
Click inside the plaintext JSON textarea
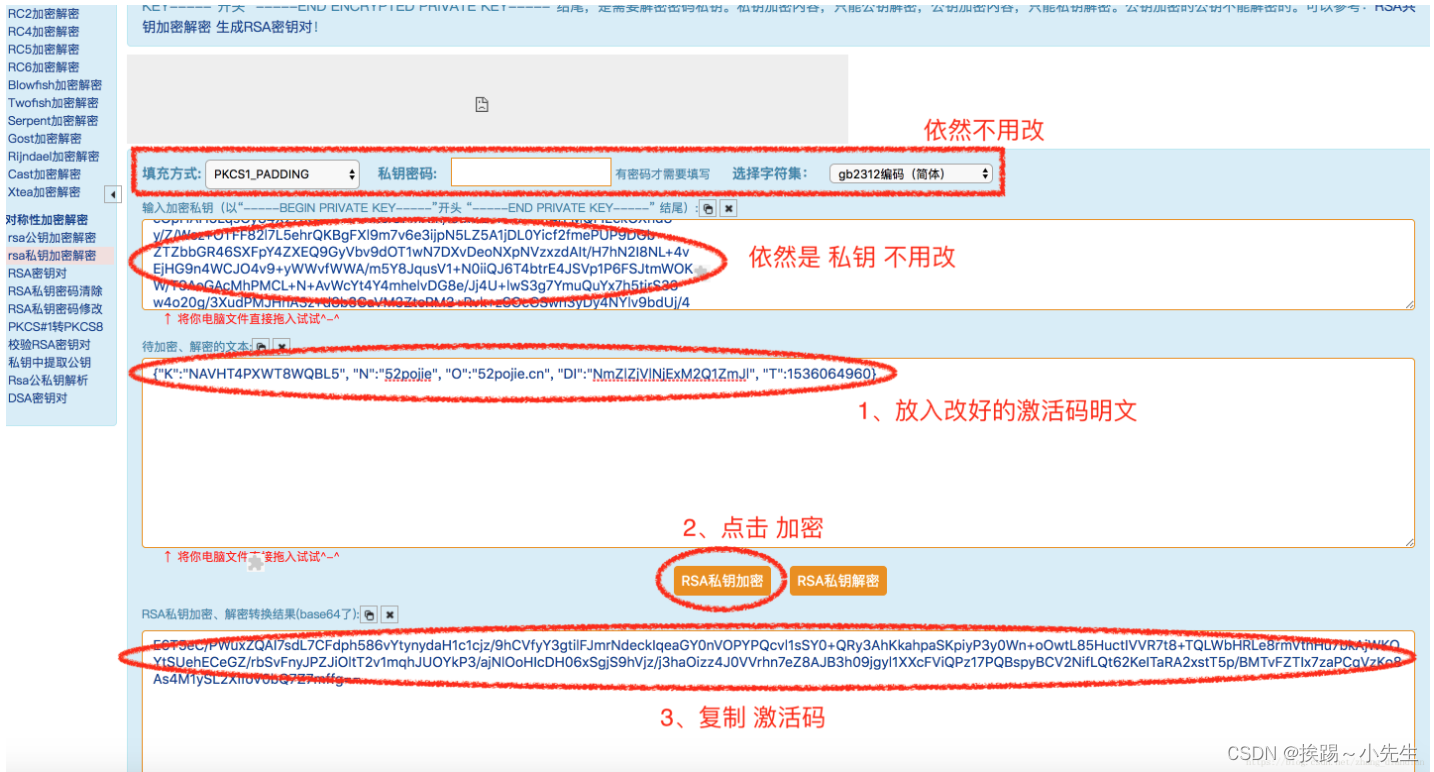pyautogui.click(x=778, y=452)
